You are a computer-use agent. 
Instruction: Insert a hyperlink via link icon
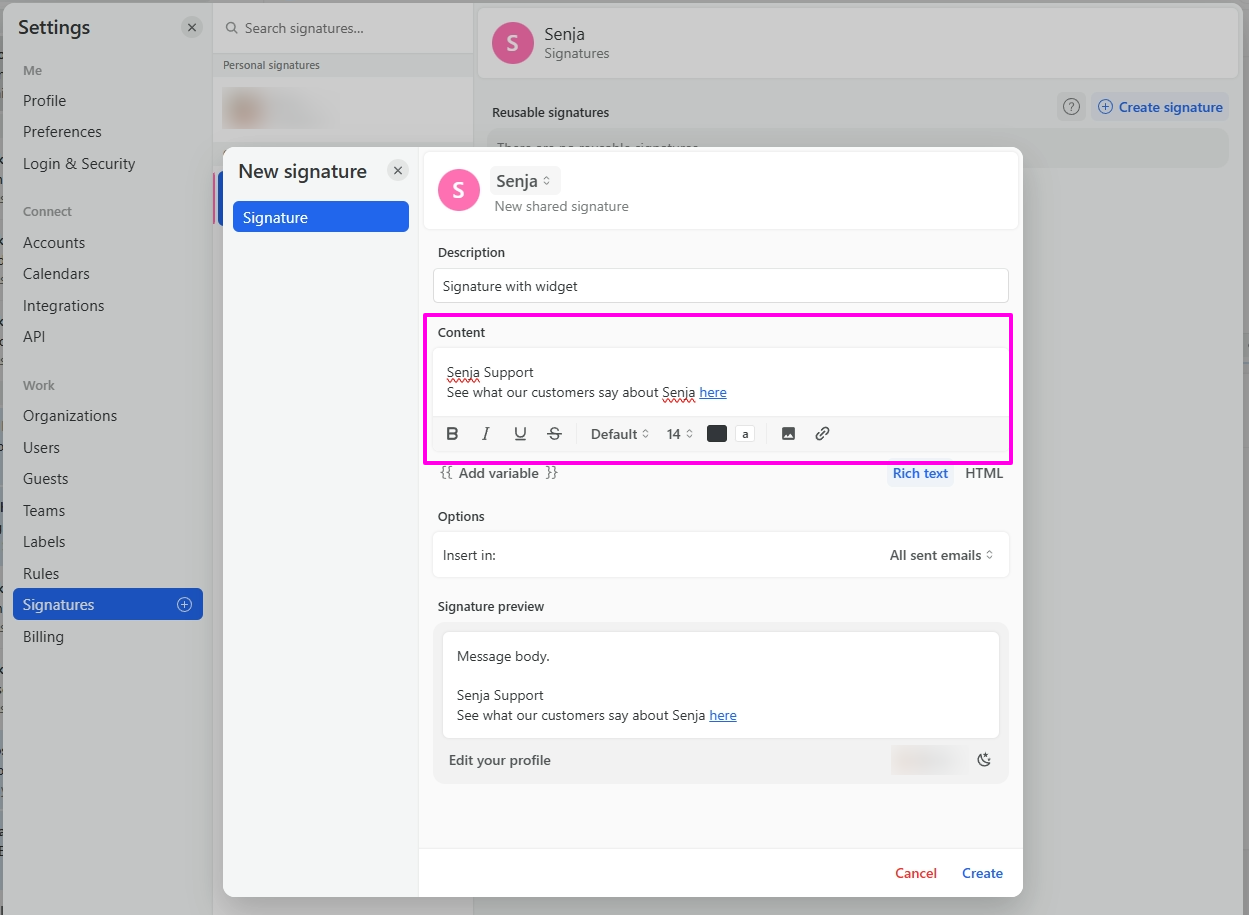coord(822,434)
